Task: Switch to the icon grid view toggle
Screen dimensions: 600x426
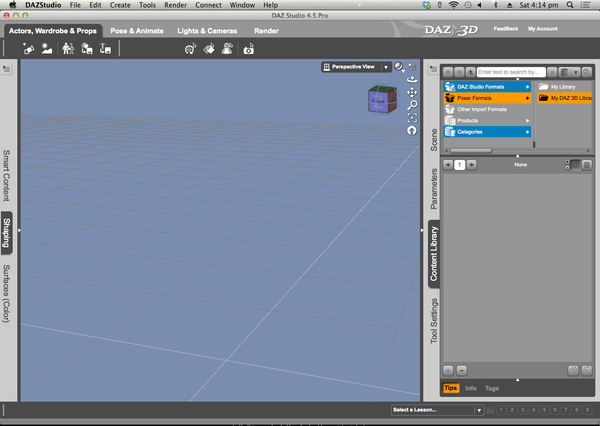Action: (575, 165)
